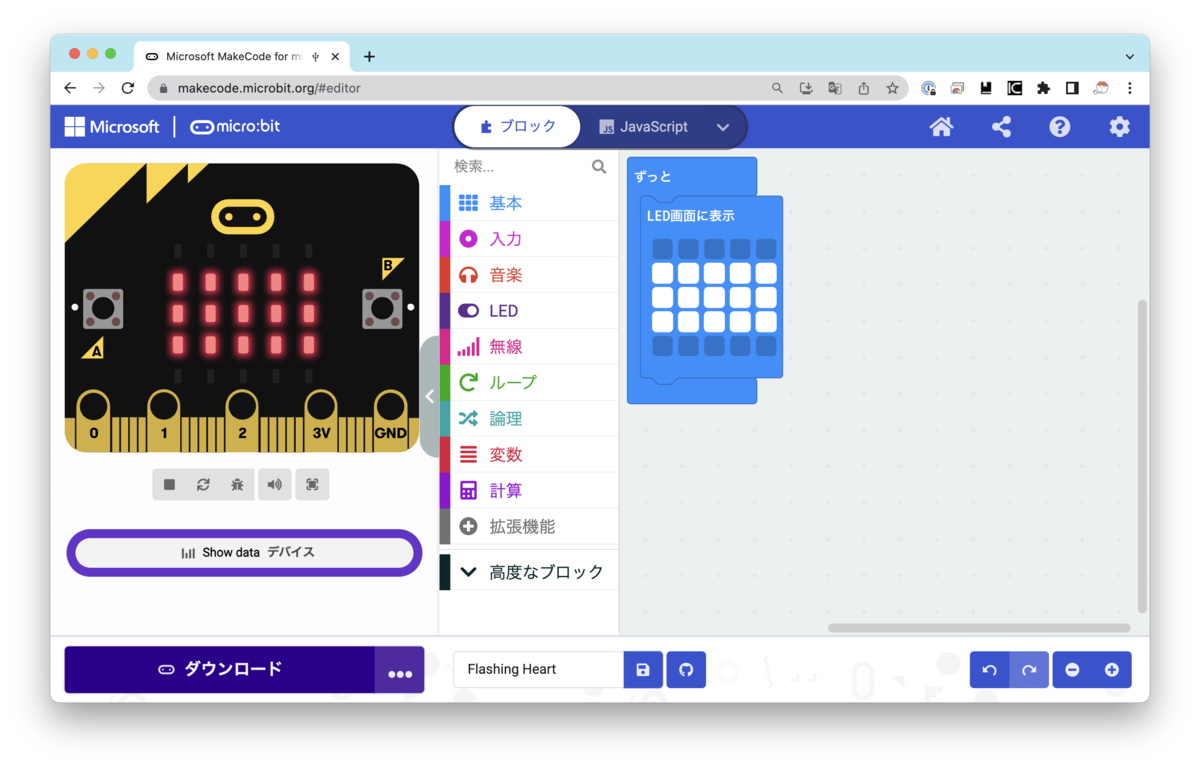Viewport: 1200px width, 769px height.
Task: Launch the debugger via the bug icon
Action: click(x=238, y=484)
